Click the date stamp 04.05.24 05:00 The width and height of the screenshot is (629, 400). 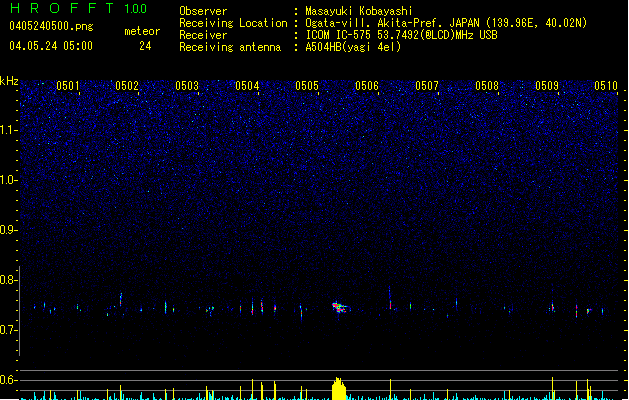click(x=51, y=46)
